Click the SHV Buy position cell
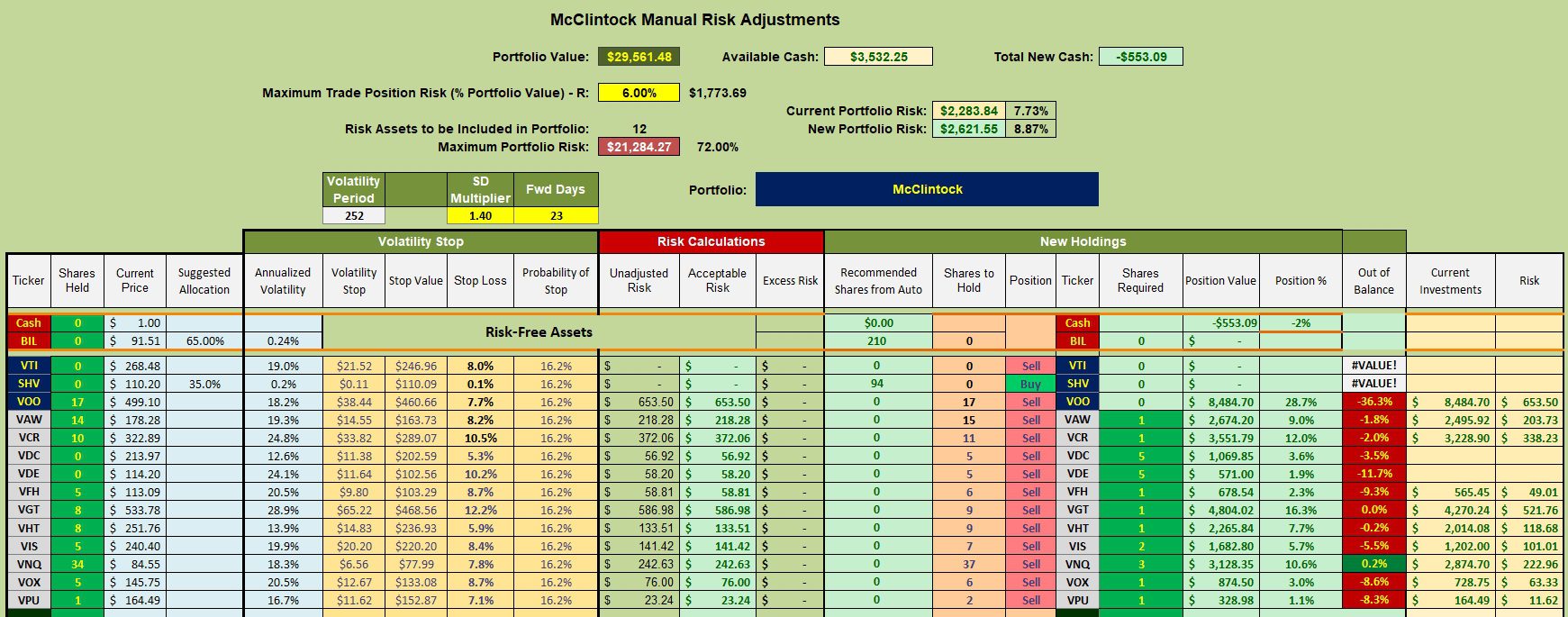 coord(1030,385)
